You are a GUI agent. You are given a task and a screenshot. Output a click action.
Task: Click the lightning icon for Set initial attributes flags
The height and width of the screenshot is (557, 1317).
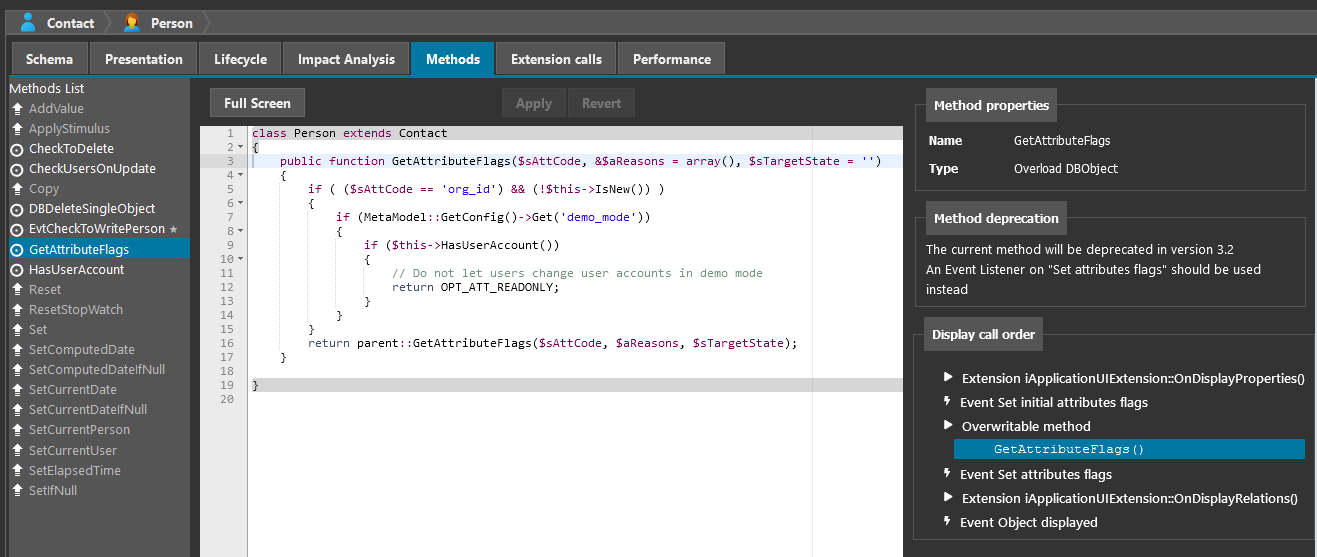click(x=948, y=402)
